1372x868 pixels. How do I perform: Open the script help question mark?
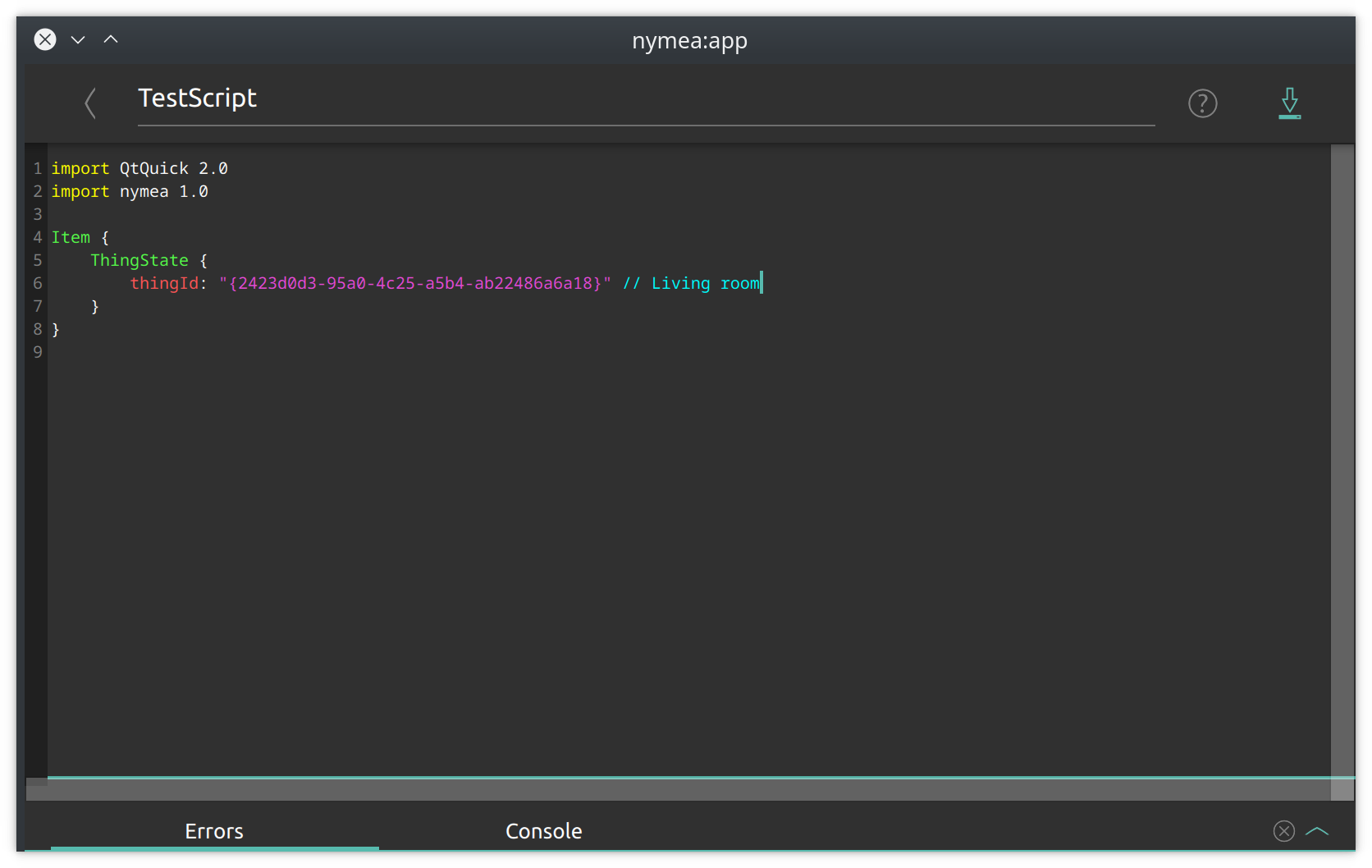1202,103
